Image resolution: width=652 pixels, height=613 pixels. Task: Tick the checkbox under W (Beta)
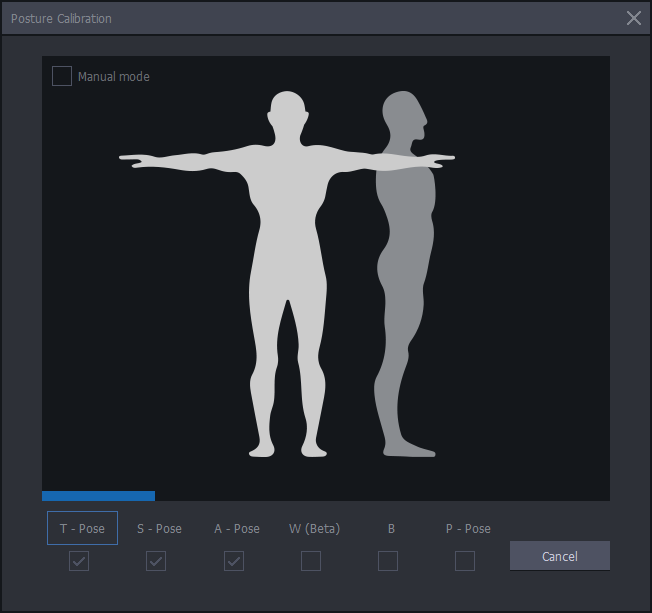(311, 561)
